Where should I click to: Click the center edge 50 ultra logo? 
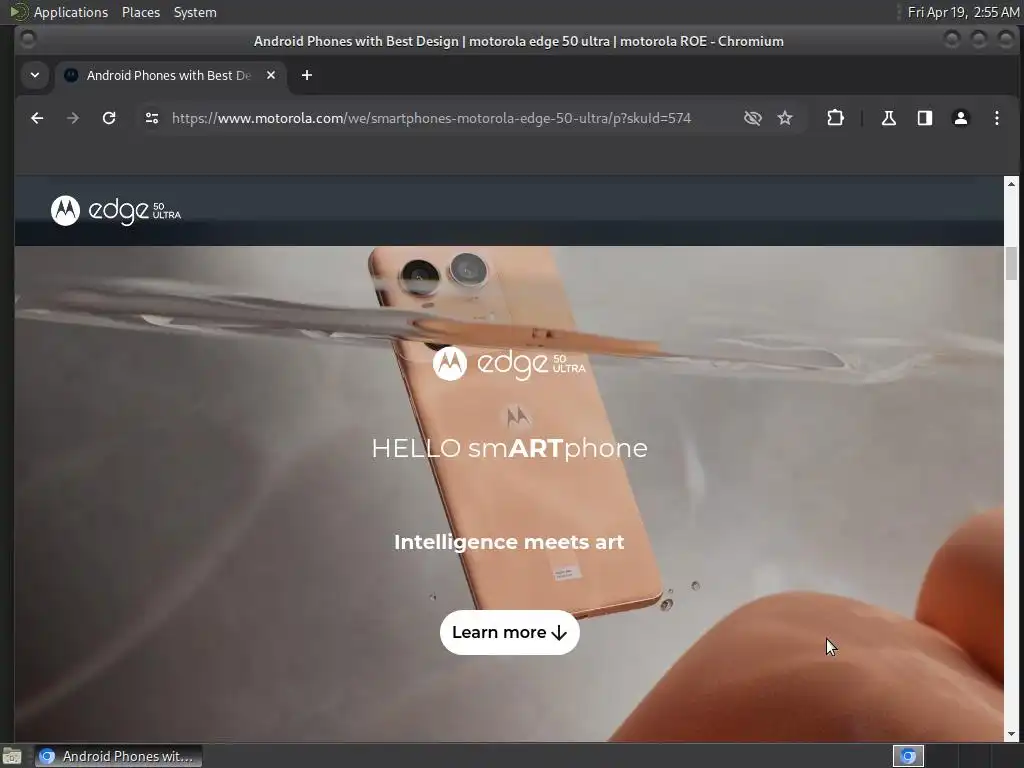tap(509, 363)
